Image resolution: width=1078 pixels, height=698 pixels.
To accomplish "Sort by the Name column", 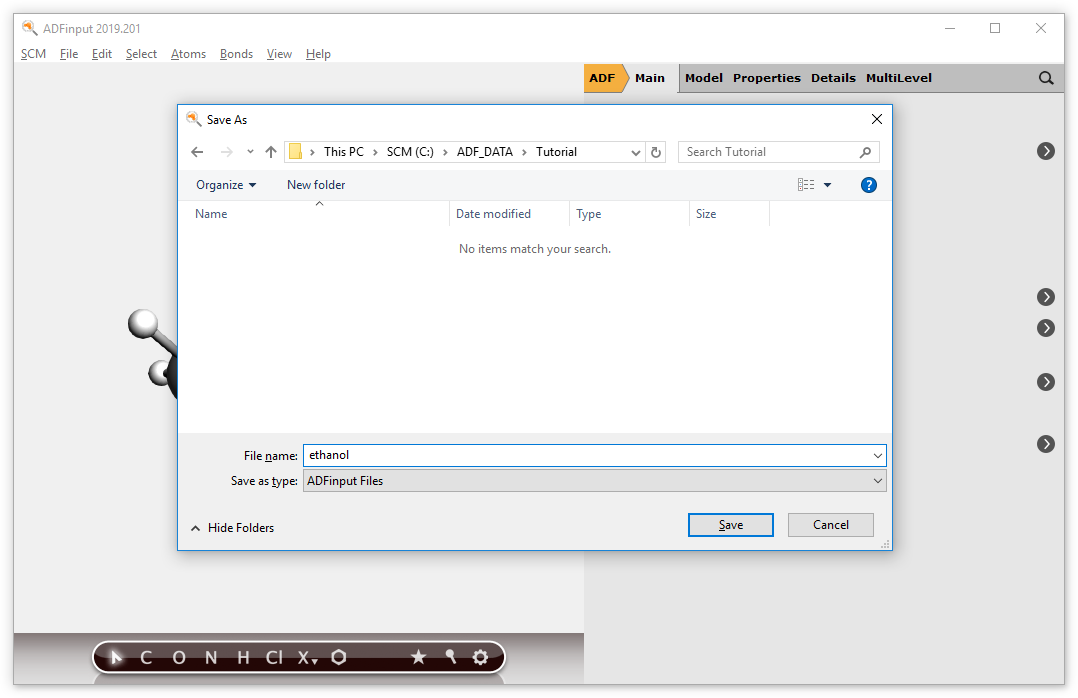I will click(315, 214).
